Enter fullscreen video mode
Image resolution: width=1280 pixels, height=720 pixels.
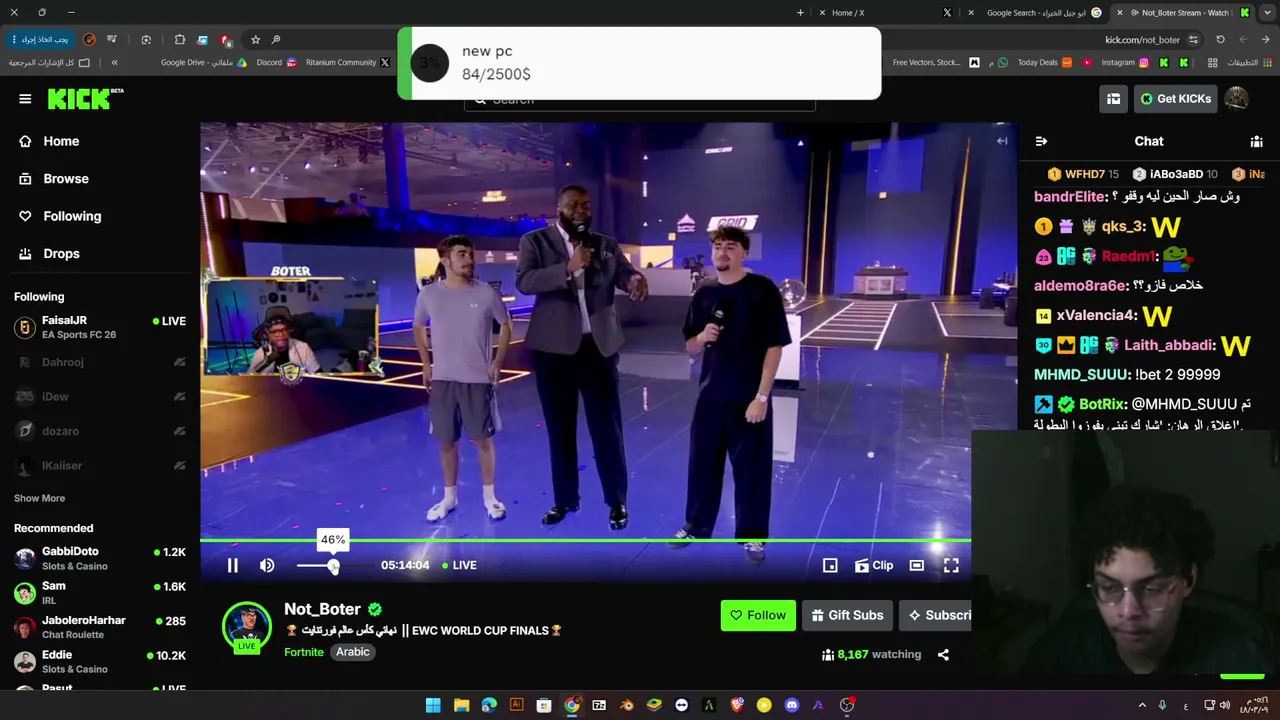(951, 565)
